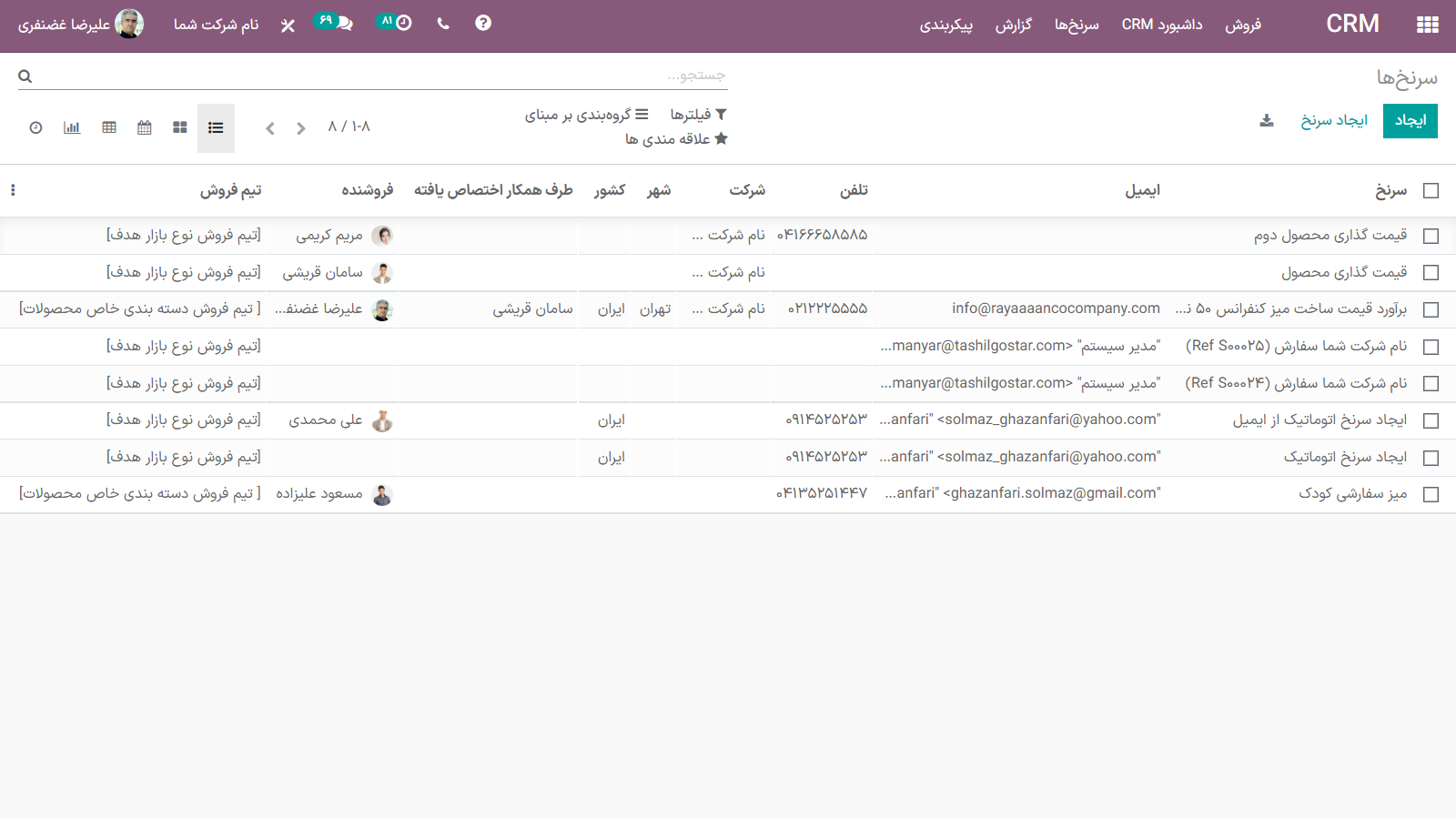Open the pivot table view
This screenshot has width=1456, height=819.
(109, 127)
